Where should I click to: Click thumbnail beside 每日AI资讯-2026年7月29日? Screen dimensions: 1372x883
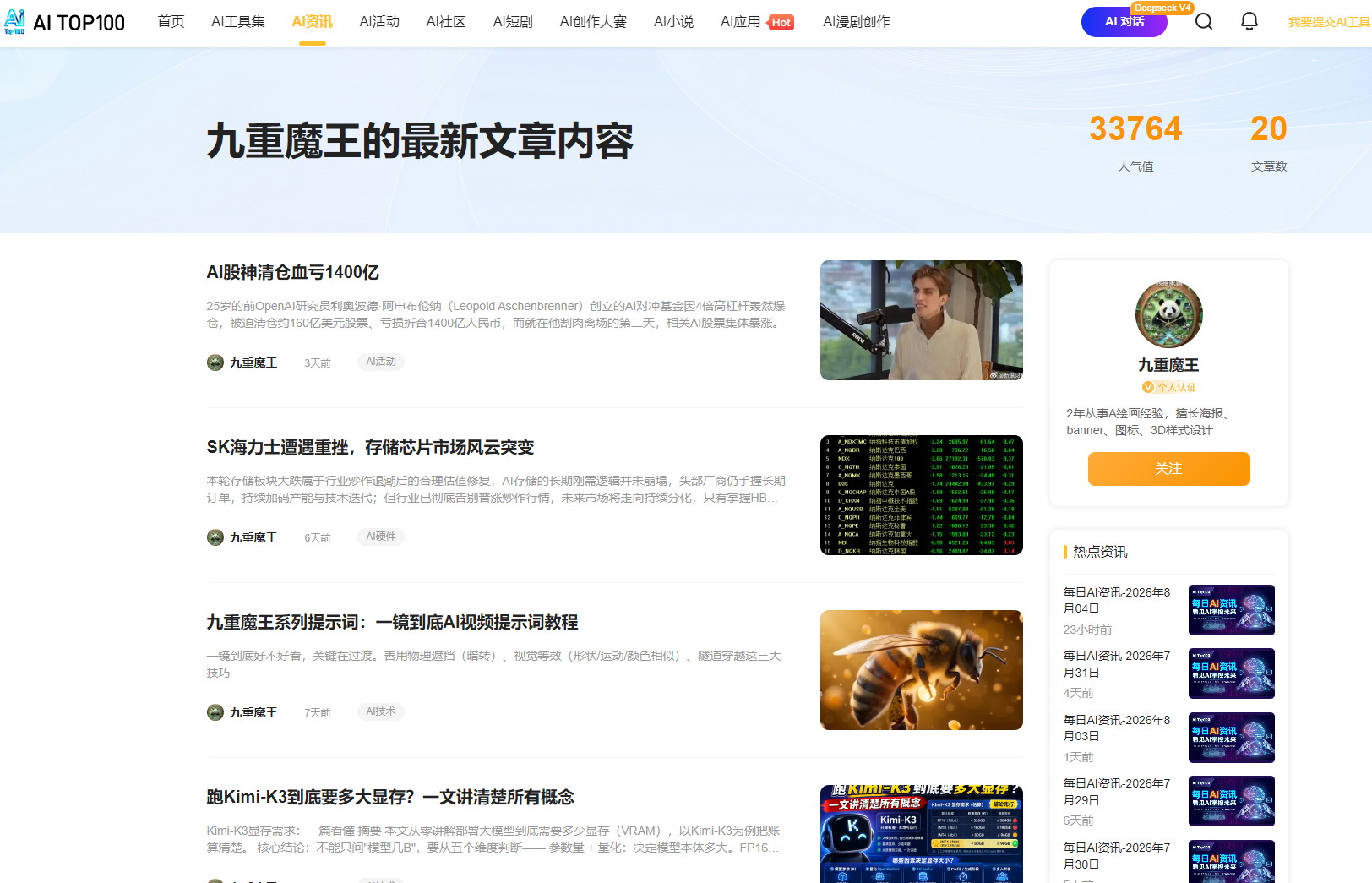point(1232,801)
